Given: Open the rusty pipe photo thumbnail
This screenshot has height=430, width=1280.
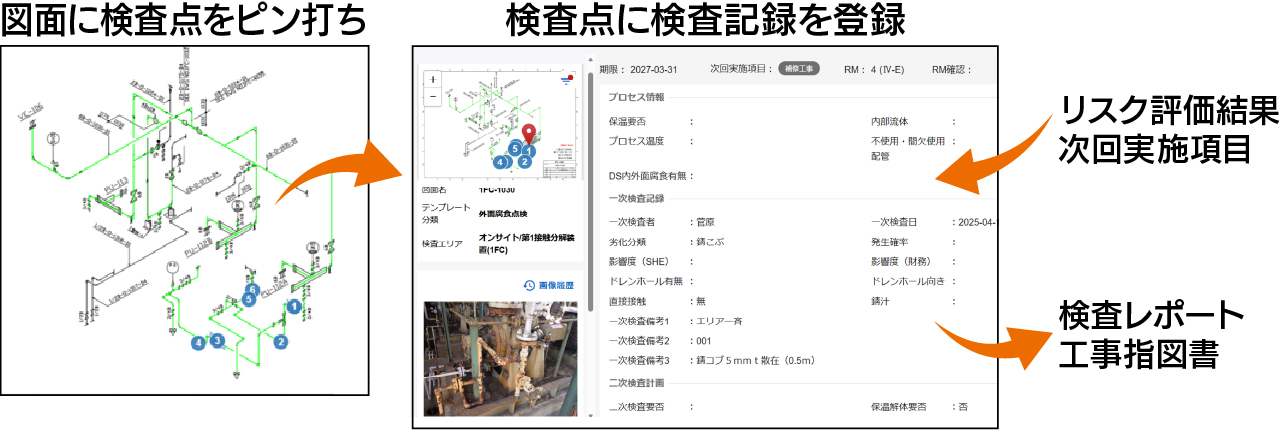Looking at the screenshot, I should click(x=500, y=358).
